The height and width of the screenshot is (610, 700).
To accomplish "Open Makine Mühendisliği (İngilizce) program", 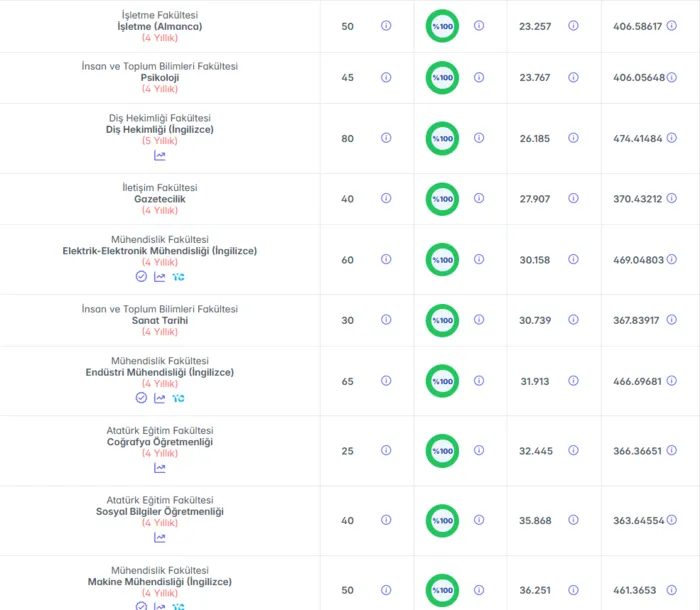I will 160,581.
